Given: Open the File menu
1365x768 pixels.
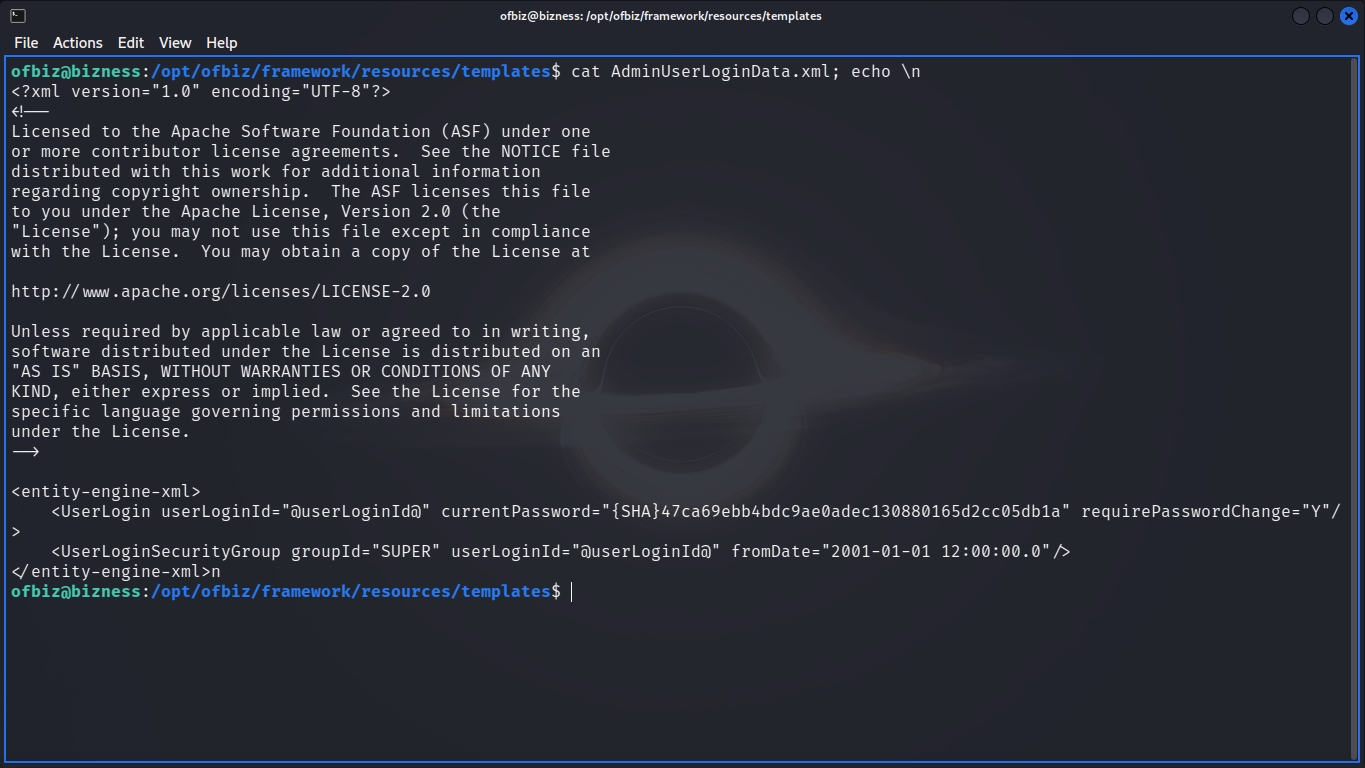Looking at the screenshot, I should click(x=26, y=43).
